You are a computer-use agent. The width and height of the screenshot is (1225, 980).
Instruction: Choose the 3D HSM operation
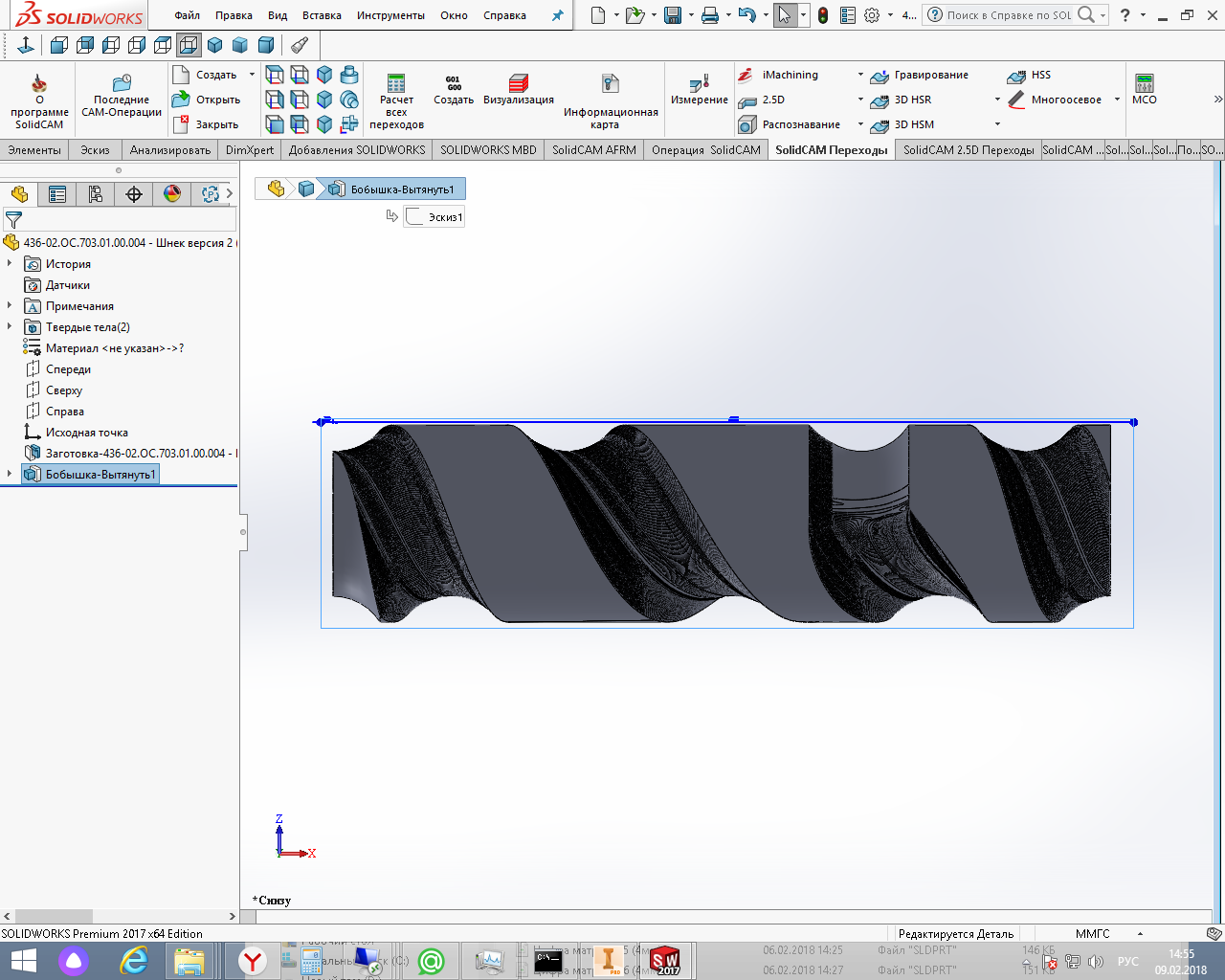click(x=902, y=124)
